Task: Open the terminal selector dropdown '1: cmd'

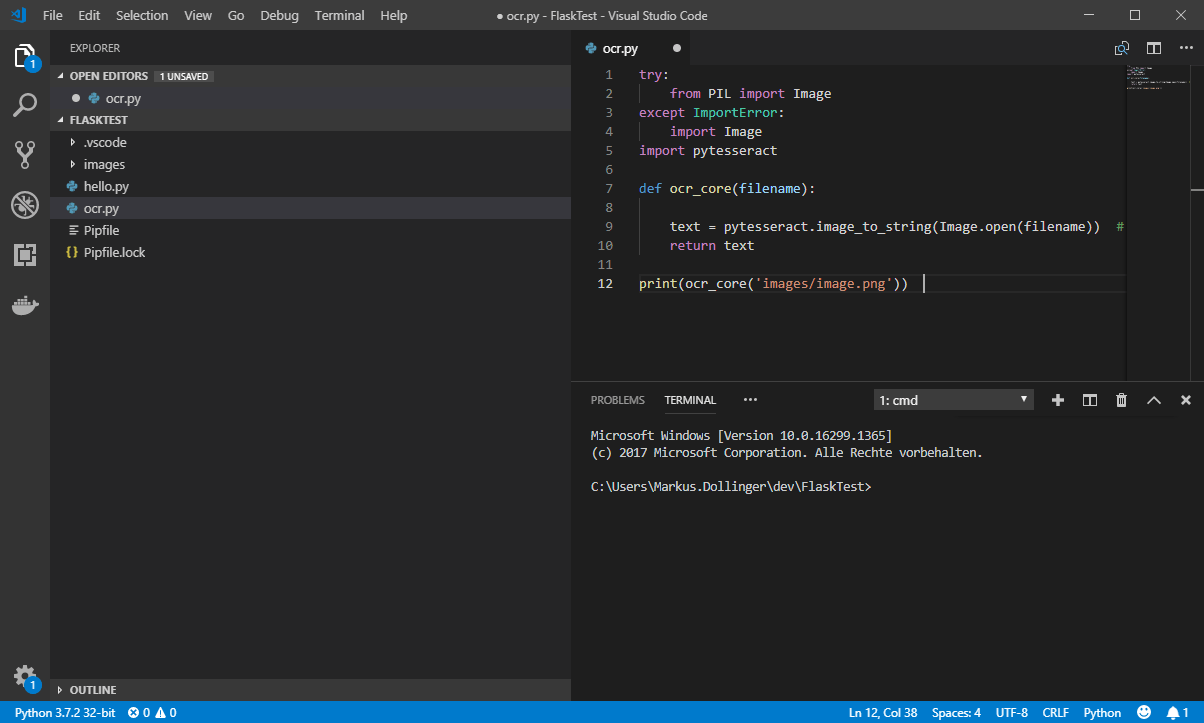Action: click(953, 400)
